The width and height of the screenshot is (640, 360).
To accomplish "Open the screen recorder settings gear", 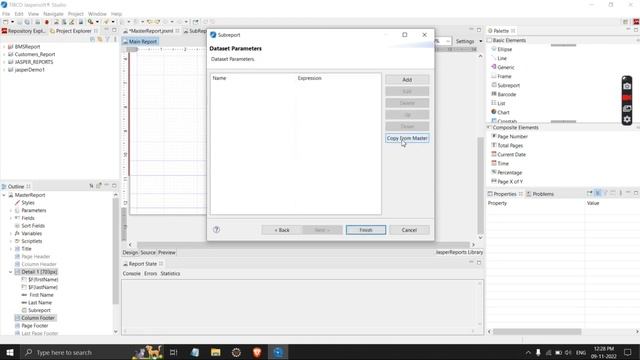I will point(627,119).
